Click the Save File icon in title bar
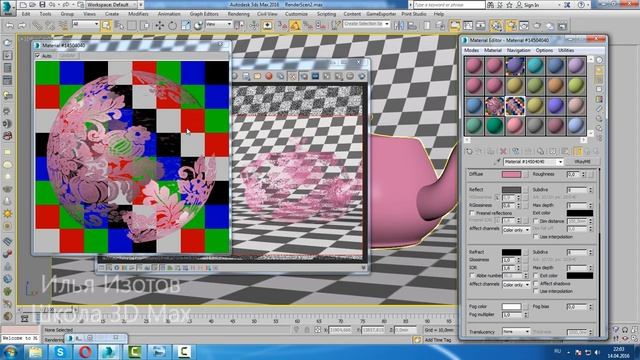The width and height of the screenshot is (640, 360). click(42, 5)
